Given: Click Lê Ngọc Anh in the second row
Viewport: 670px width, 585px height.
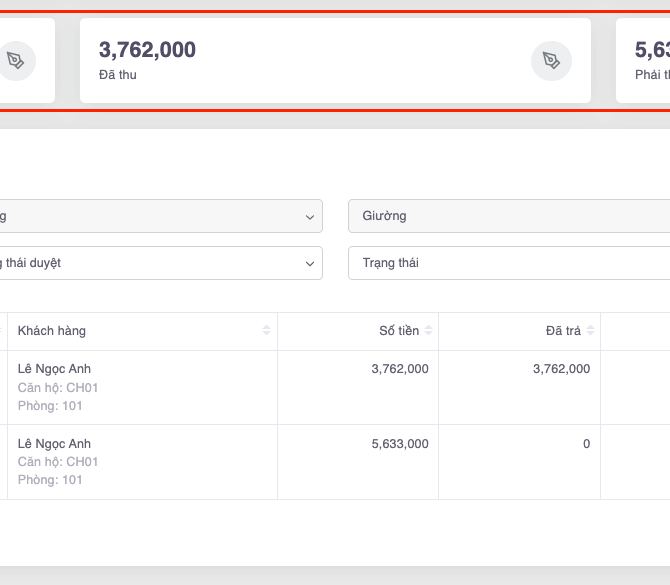Looking at the screenshot, I should pos(54,444).
